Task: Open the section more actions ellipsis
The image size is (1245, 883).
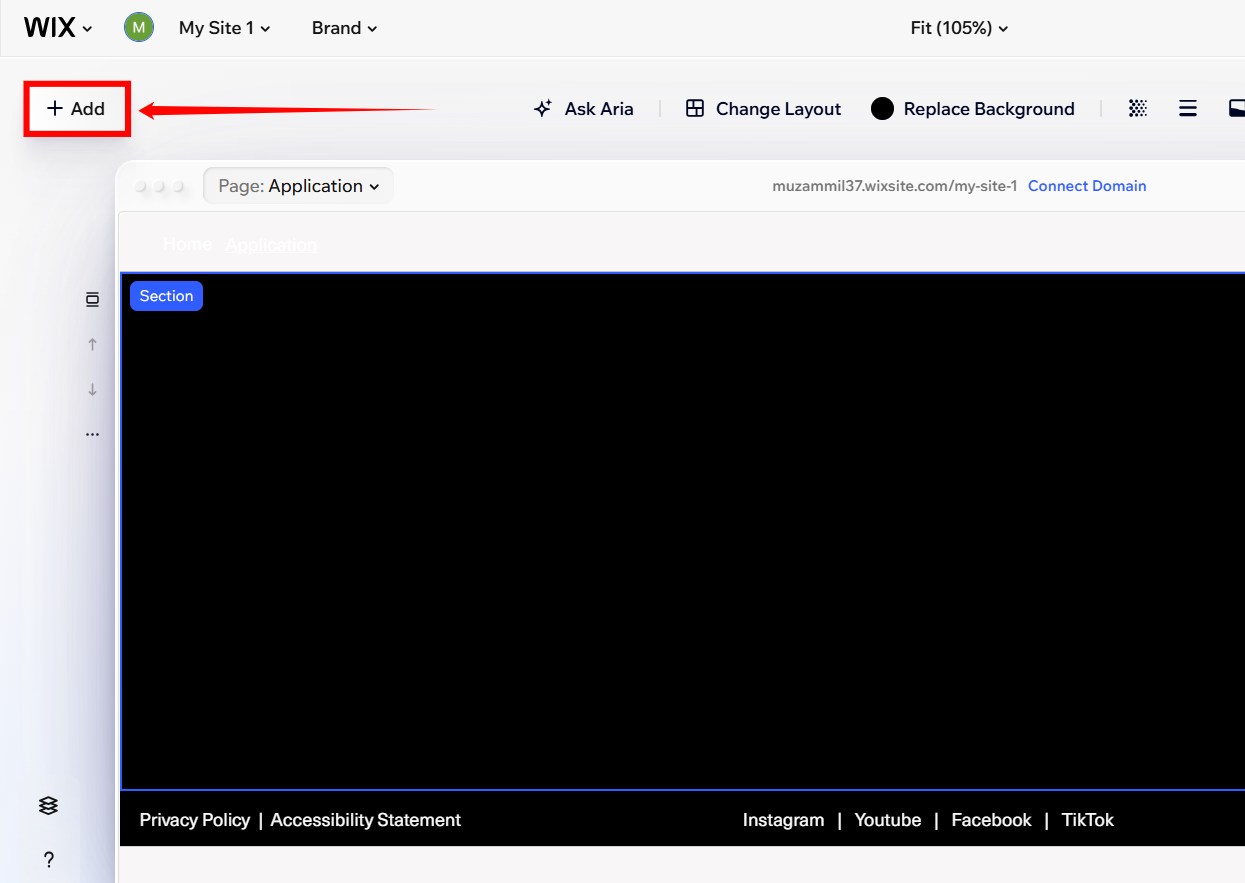Action: [92, 435]
